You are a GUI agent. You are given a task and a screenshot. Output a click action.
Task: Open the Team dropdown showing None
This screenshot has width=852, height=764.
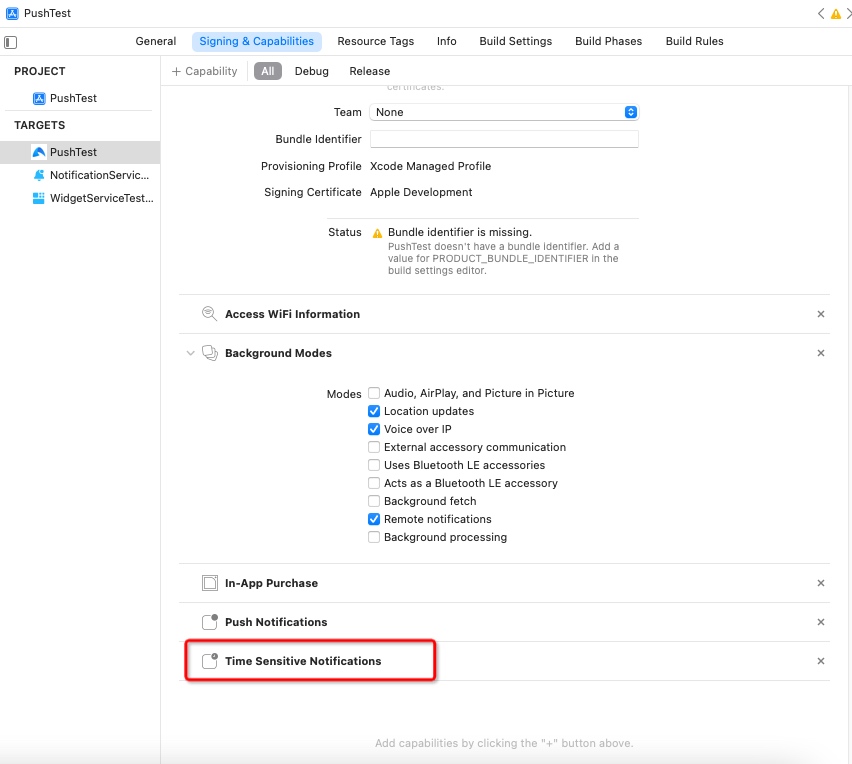click(504, 112)
